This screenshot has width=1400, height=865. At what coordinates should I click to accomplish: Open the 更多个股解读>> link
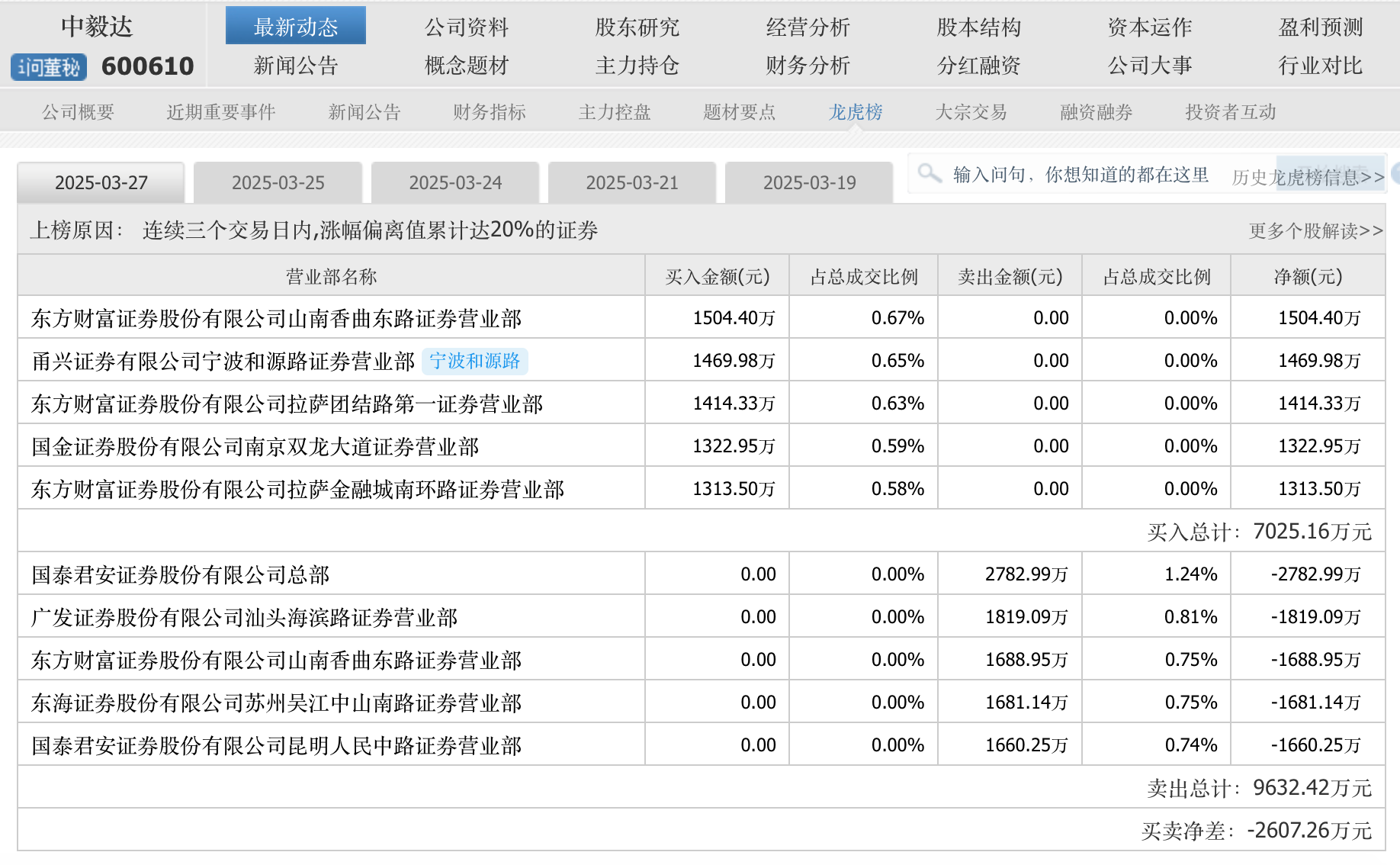point(1315,231)
